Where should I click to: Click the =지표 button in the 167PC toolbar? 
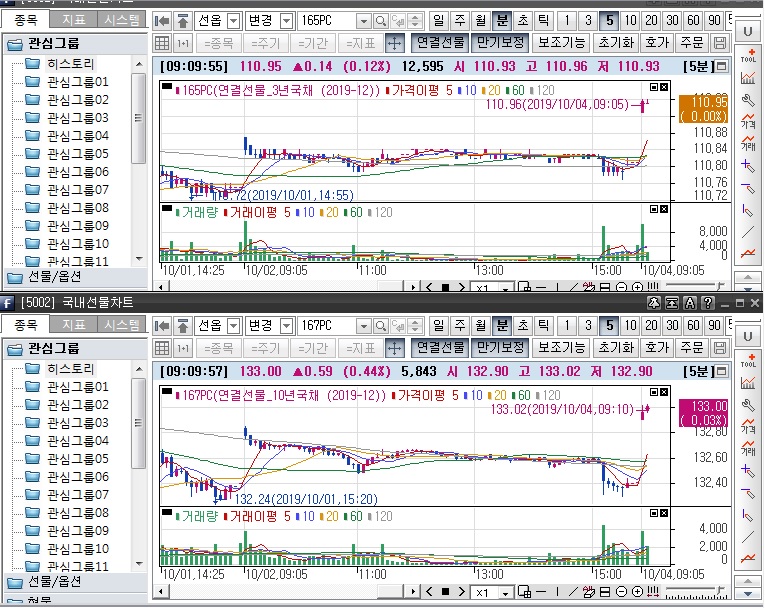[x=361, y=348]
